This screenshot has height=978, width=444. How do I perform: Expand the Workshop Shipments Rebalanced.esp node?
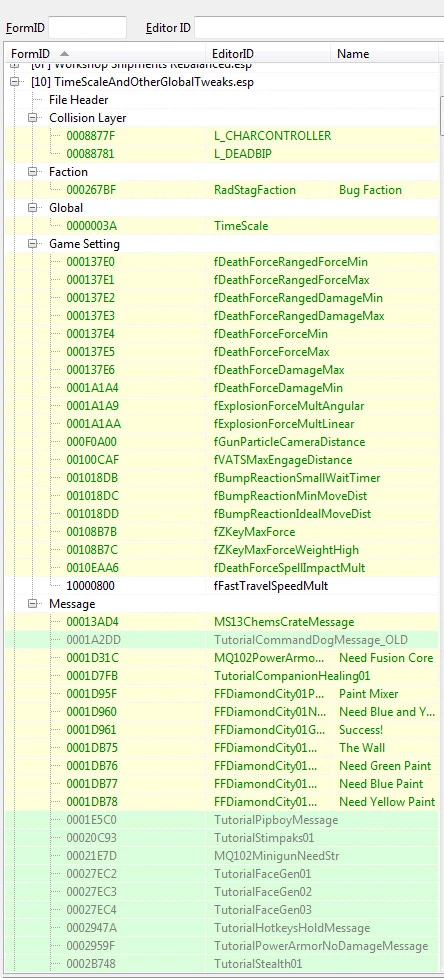14,66
